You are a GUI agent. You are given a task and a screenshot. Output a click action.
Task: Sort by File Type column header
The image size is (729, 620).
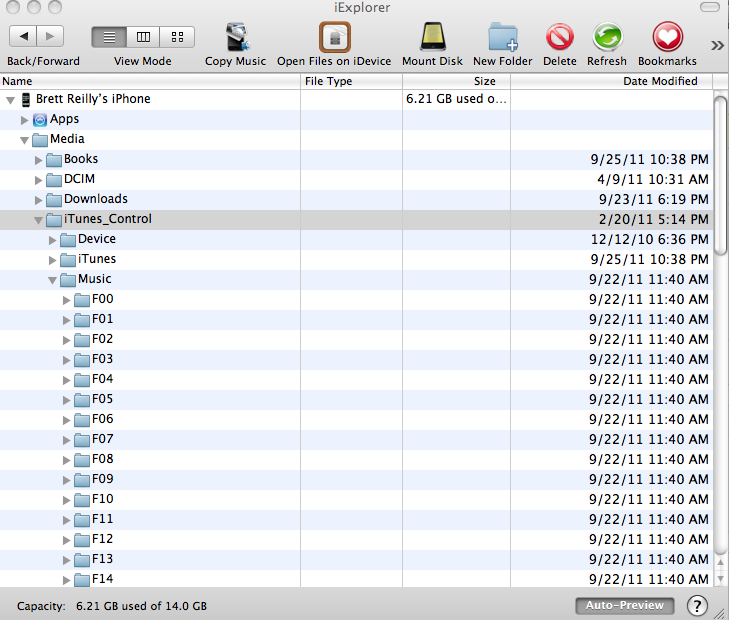tap(351, 81)
